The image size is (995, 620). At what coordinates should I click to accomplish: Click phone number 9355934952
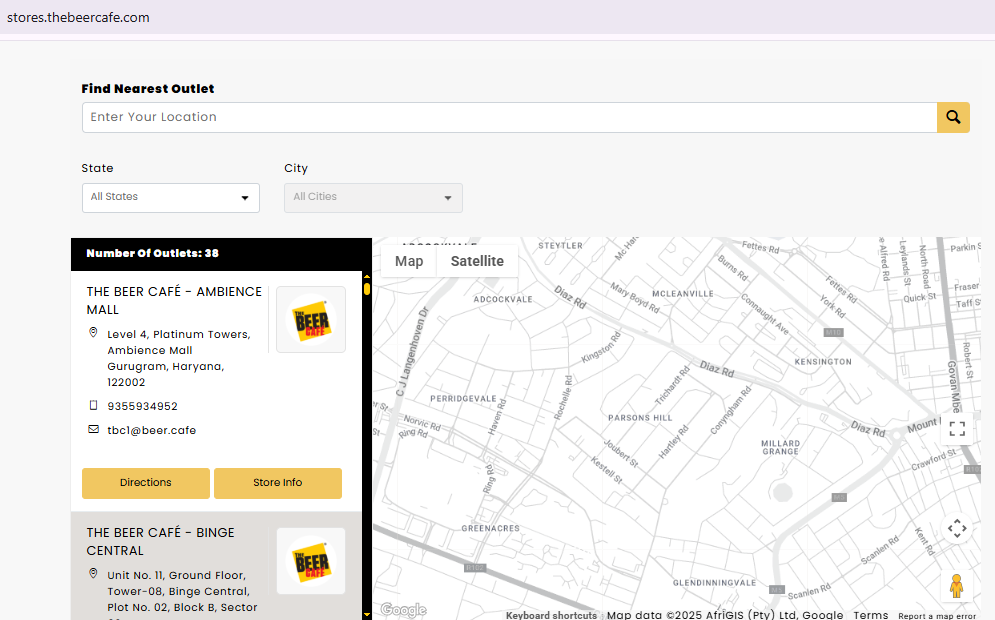(x=142, y=406)
